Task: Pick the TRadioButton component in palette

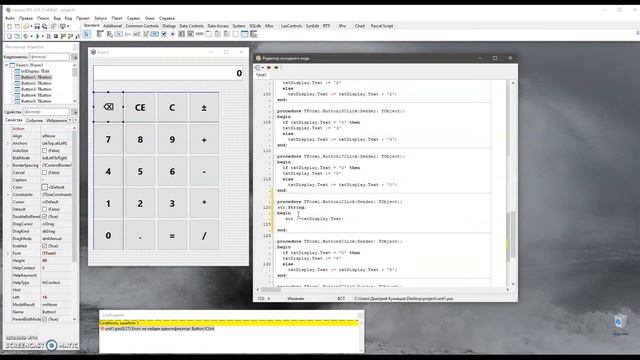Action: click(x=173, y=34)
